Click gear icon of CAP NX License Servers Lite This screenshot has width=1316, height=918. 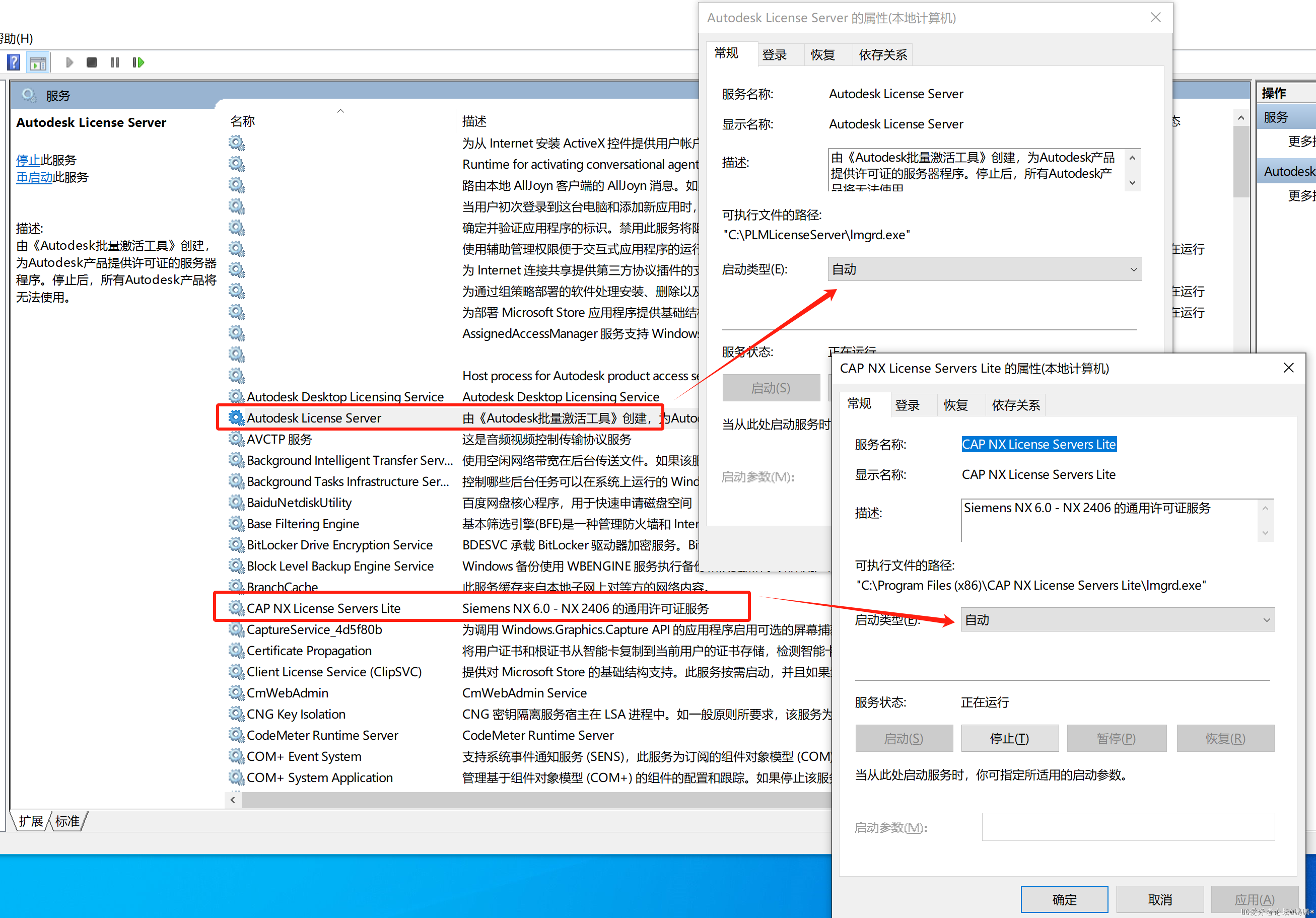pyautogui.click(x=236, y=608)
